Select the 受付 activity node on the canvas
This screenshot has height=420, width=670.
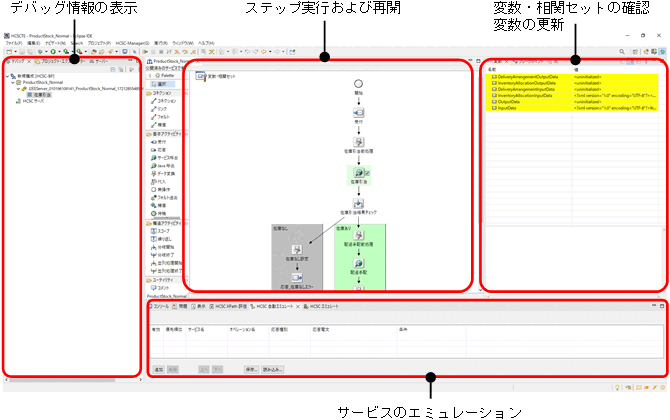point(359,113)
